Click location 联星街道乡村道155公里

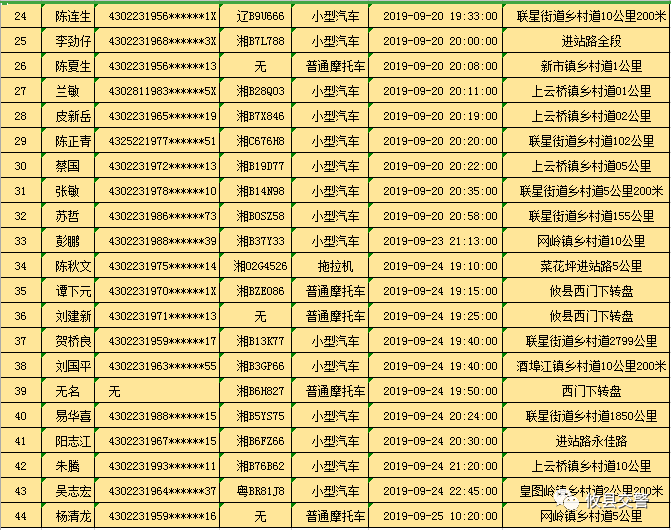click(591, 216)
